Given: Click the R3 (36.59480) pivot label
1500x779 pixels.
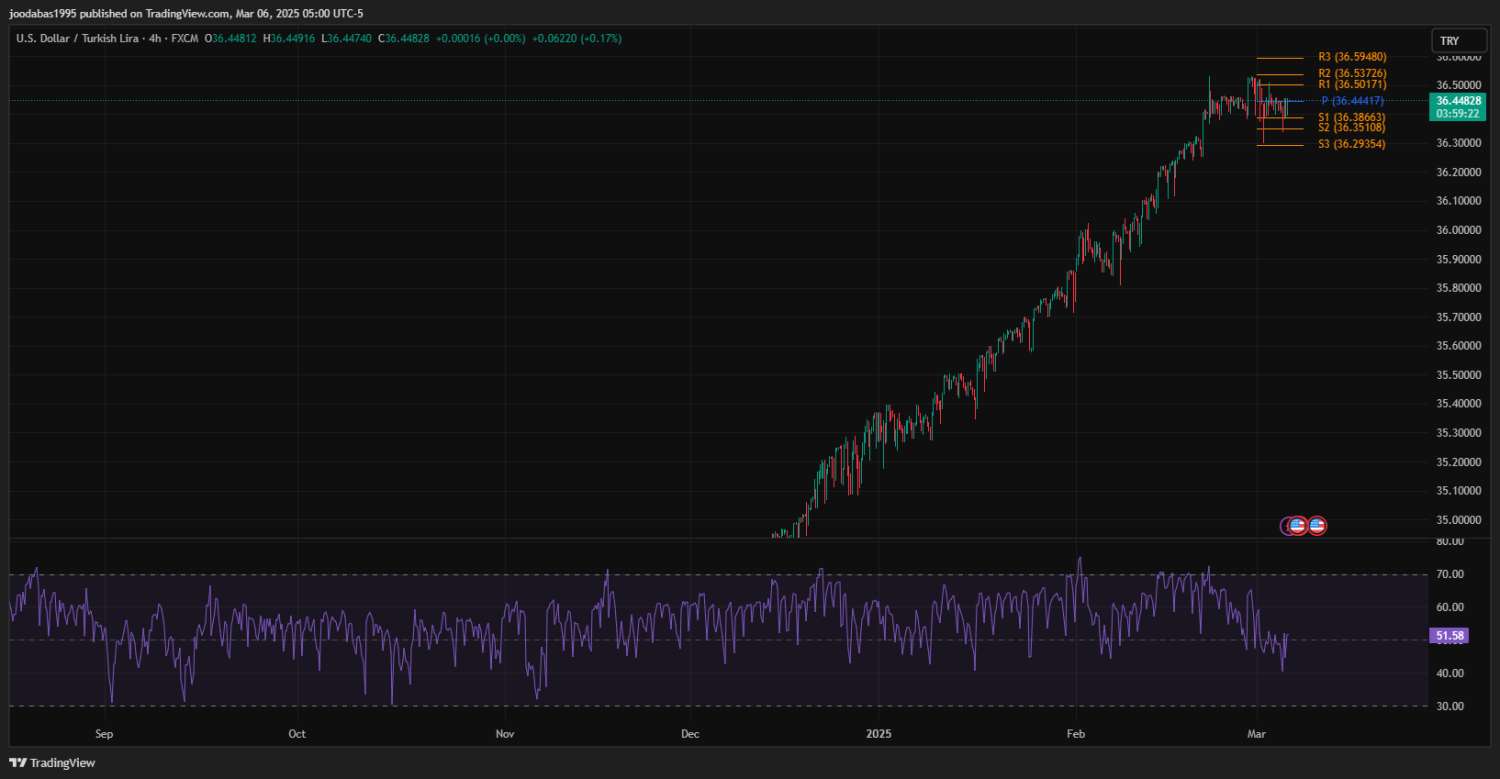Looking at the screenshot, I should click(1352, 57).
